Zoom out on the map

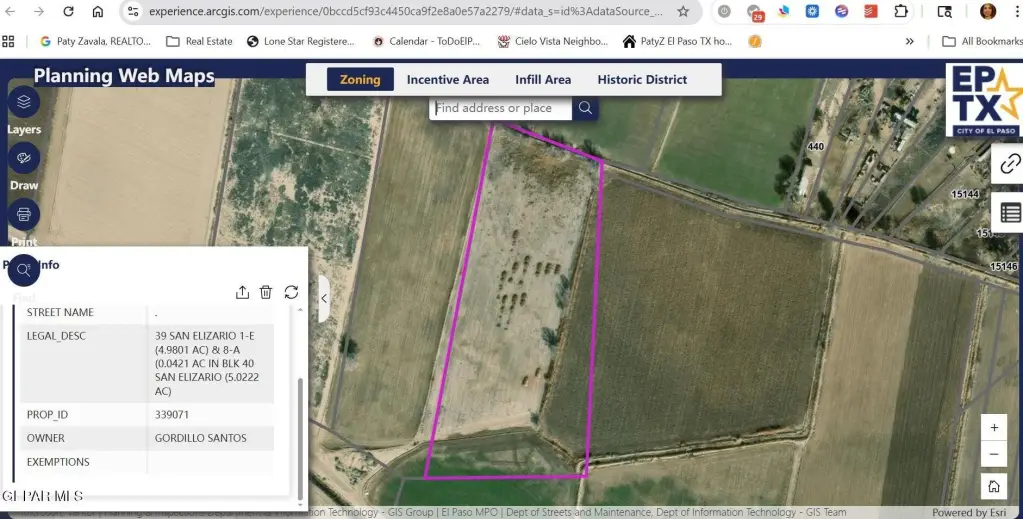[x=994, y=454]
